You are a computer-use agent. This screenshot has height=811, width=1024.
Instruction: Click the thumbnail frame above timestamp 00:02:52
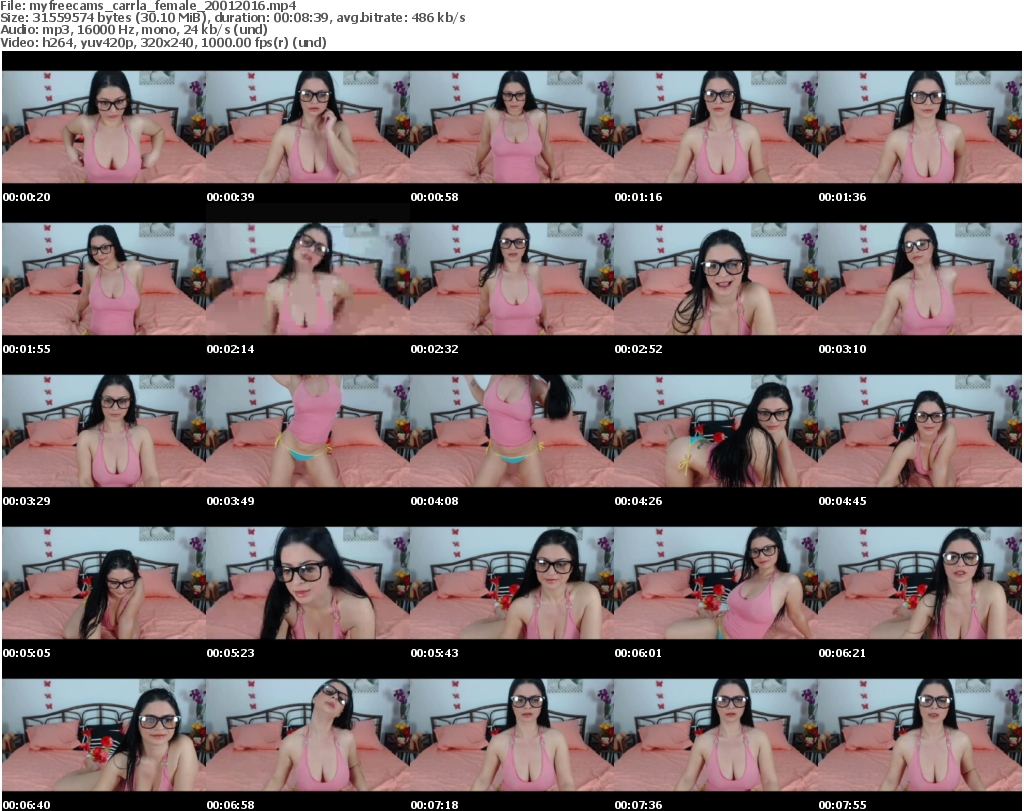(716, 279)
